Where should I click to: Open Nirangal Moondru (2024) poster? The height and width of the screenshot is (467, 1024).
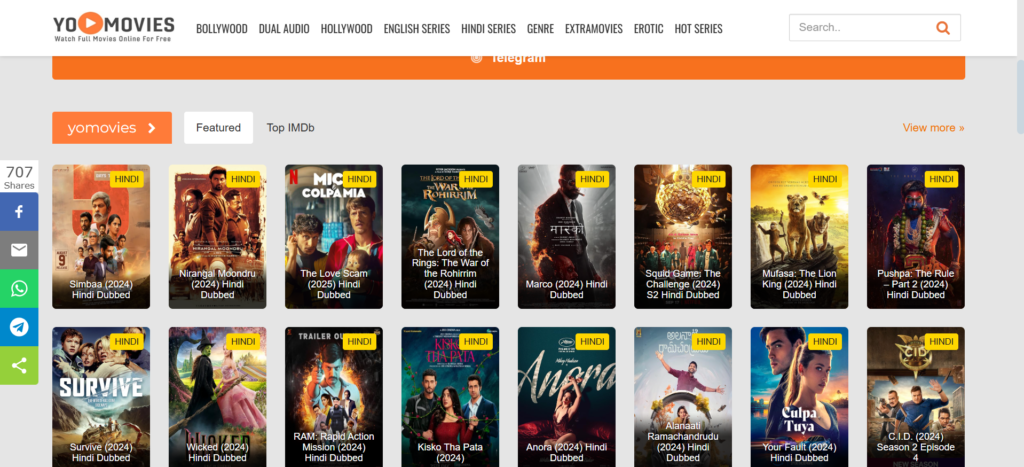(217, 236)
